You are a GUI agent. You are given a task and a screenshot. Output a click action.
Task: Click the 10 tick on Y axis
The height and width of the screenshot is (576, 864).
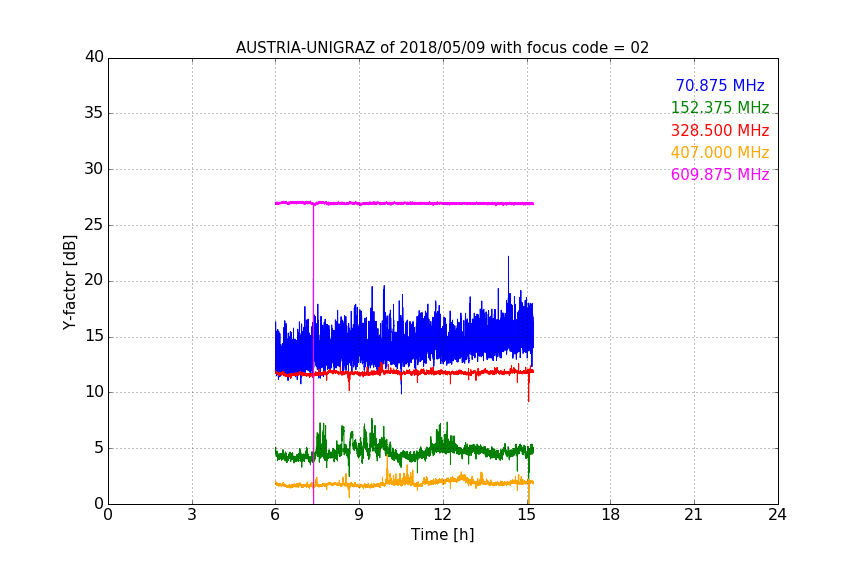(x=94, y=392)
